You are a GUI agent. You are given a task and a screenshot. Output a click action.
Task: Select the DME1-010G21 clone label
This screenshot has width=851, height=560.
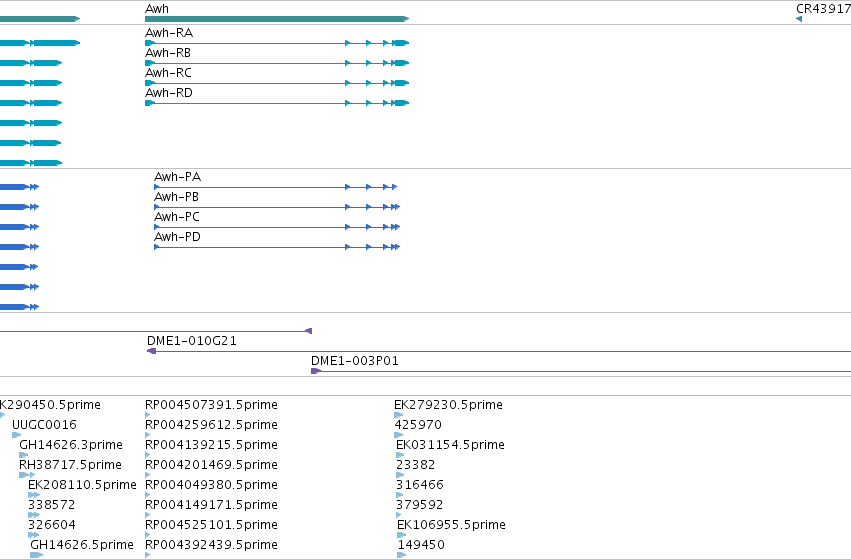(192, 341)
